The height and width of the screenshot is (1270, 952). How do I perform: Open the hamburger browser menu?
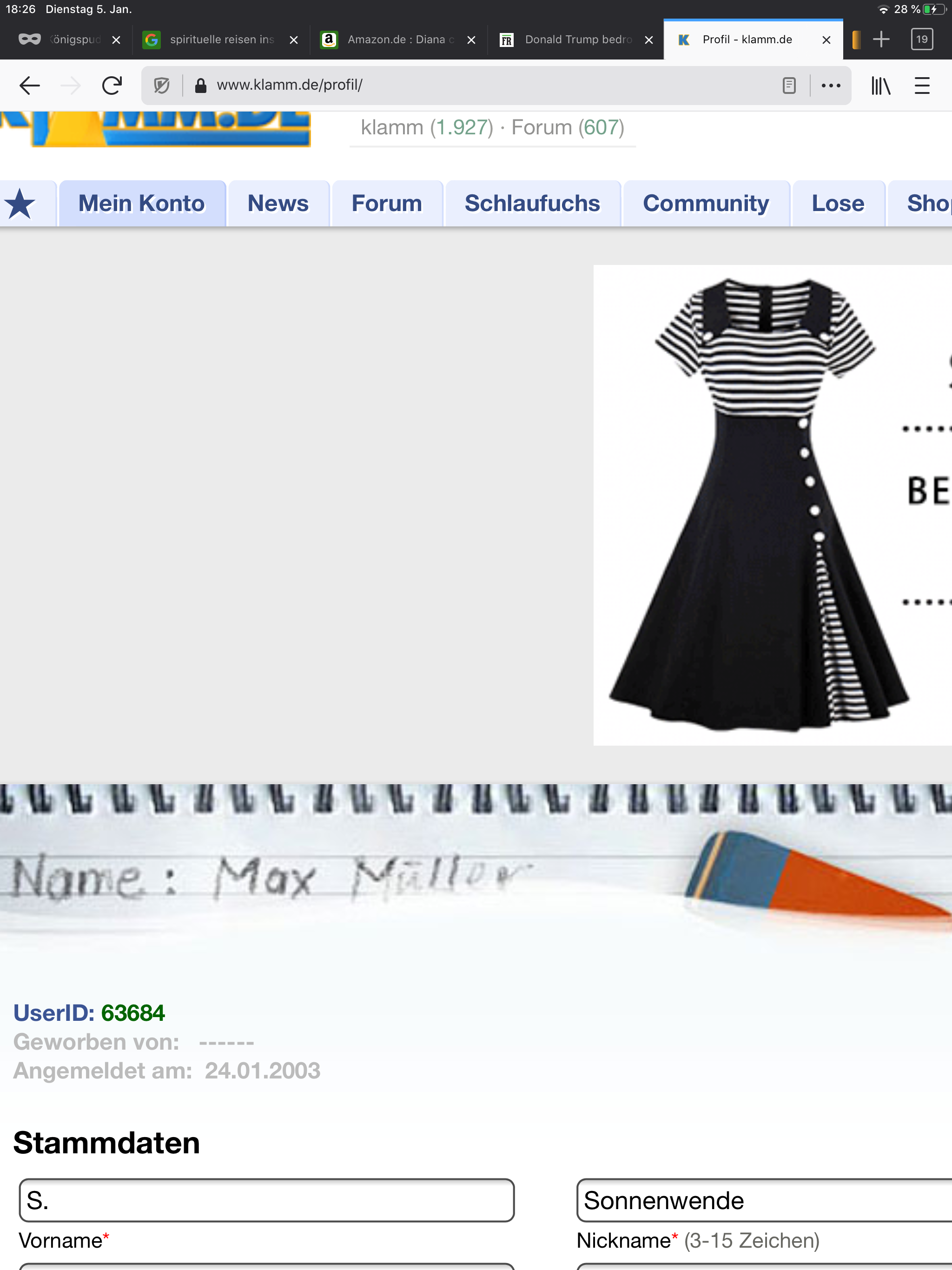[x=922, y=86]
